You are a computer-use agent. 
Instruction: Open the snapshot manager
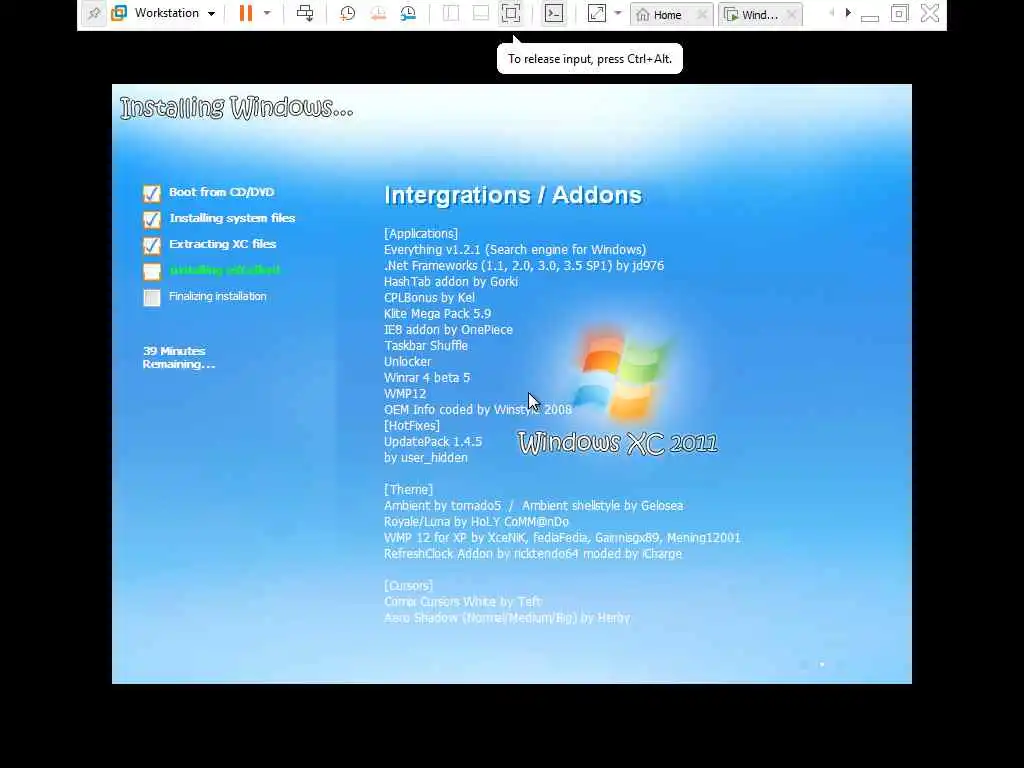click(408, 13)
